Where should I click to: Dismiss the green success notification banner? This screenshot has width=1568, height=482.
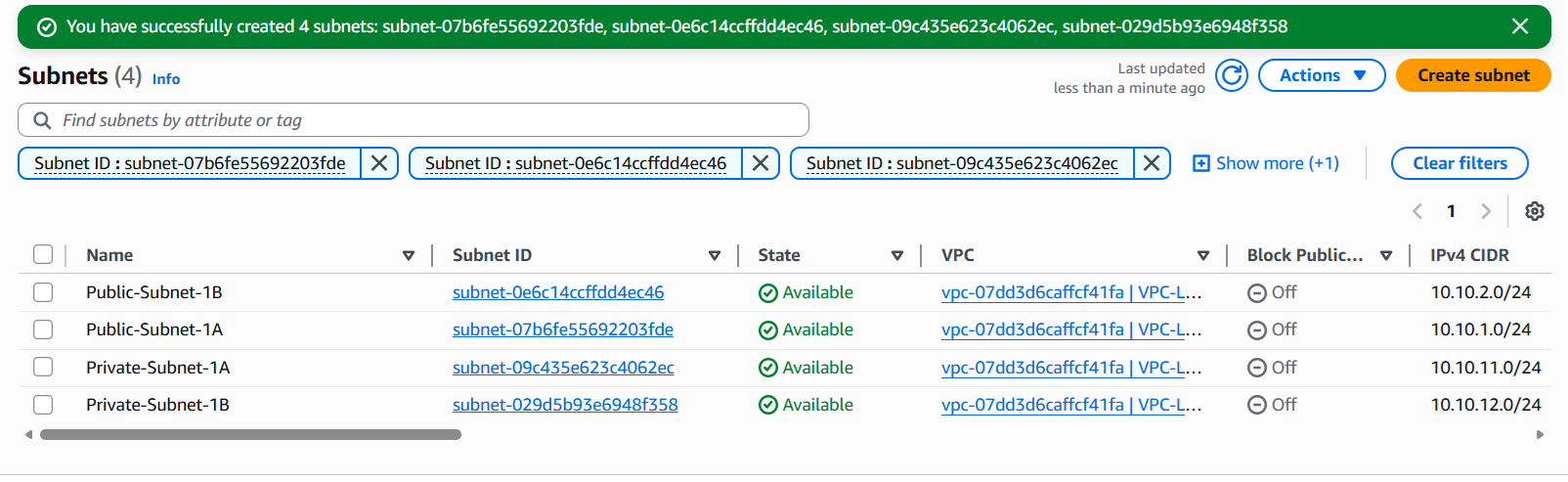coord(1519,26)
